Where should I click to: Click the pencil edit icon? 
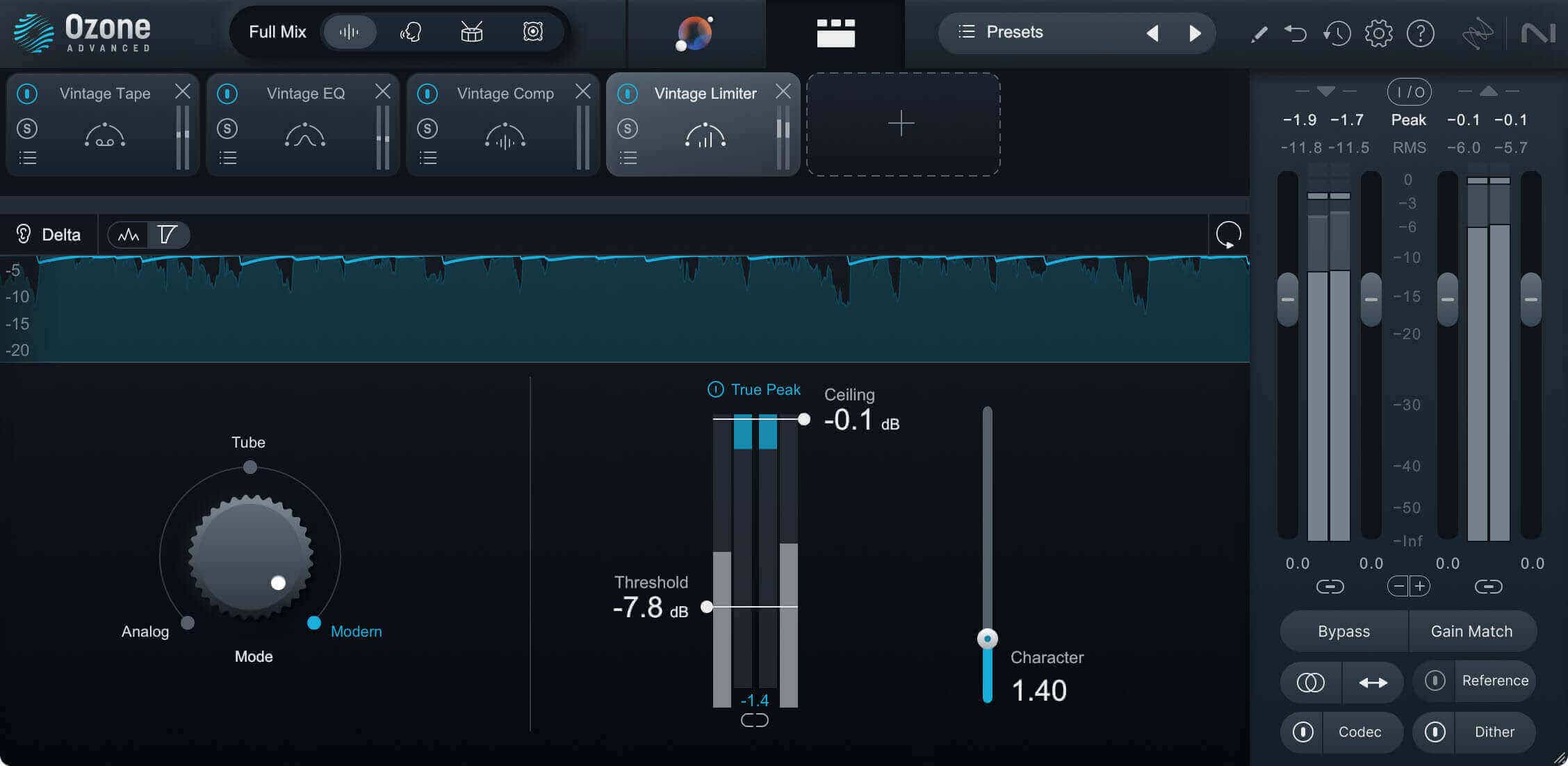1259,33
